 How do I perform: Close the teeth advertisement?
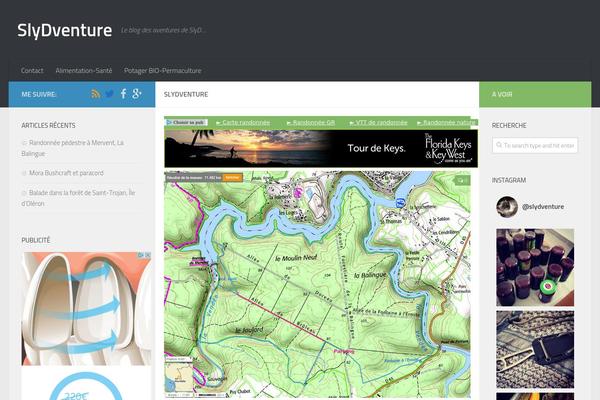[x=148, y=255]
